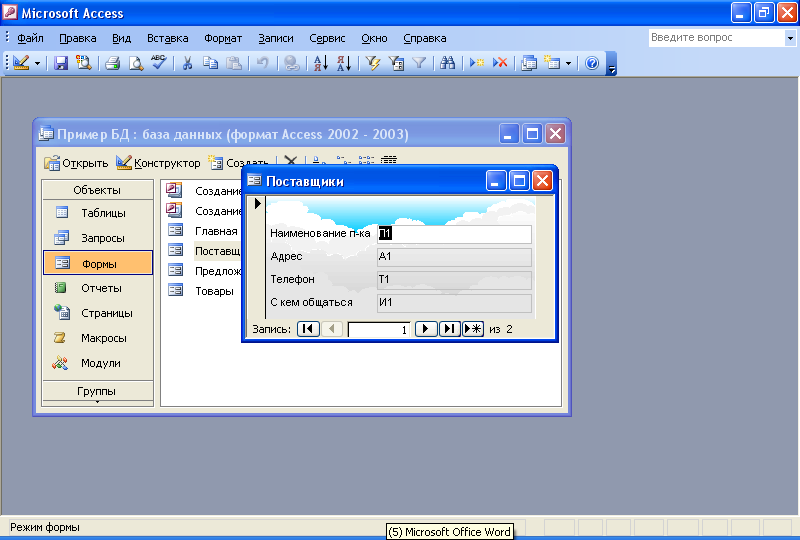Click the new record navigation button

473,329
